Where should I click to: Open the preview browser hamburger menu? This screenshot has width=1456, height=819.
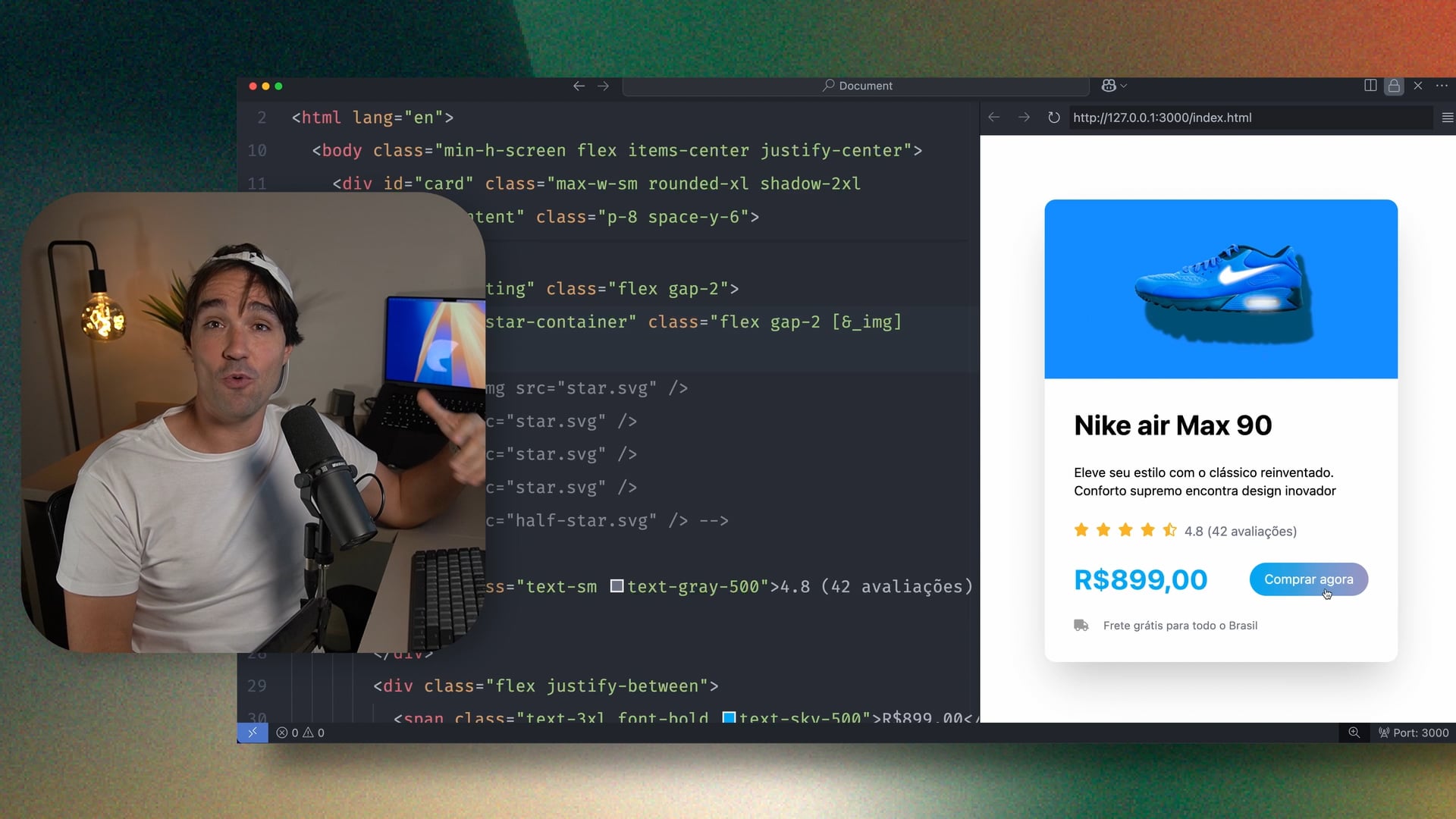click(x=1447, y=118)
